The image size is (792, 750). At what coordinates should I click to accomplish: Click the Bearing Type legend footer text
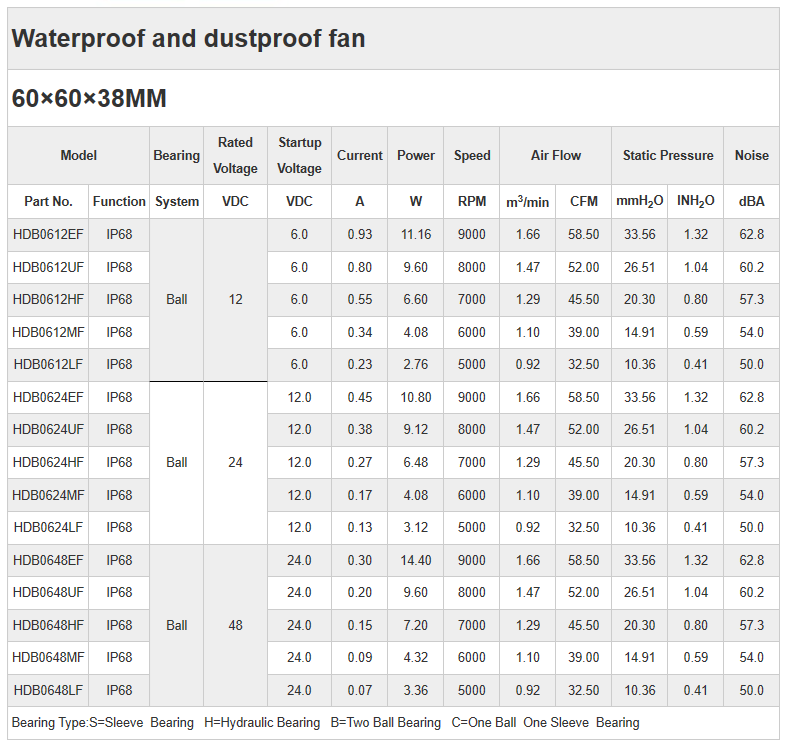(325, 722)
